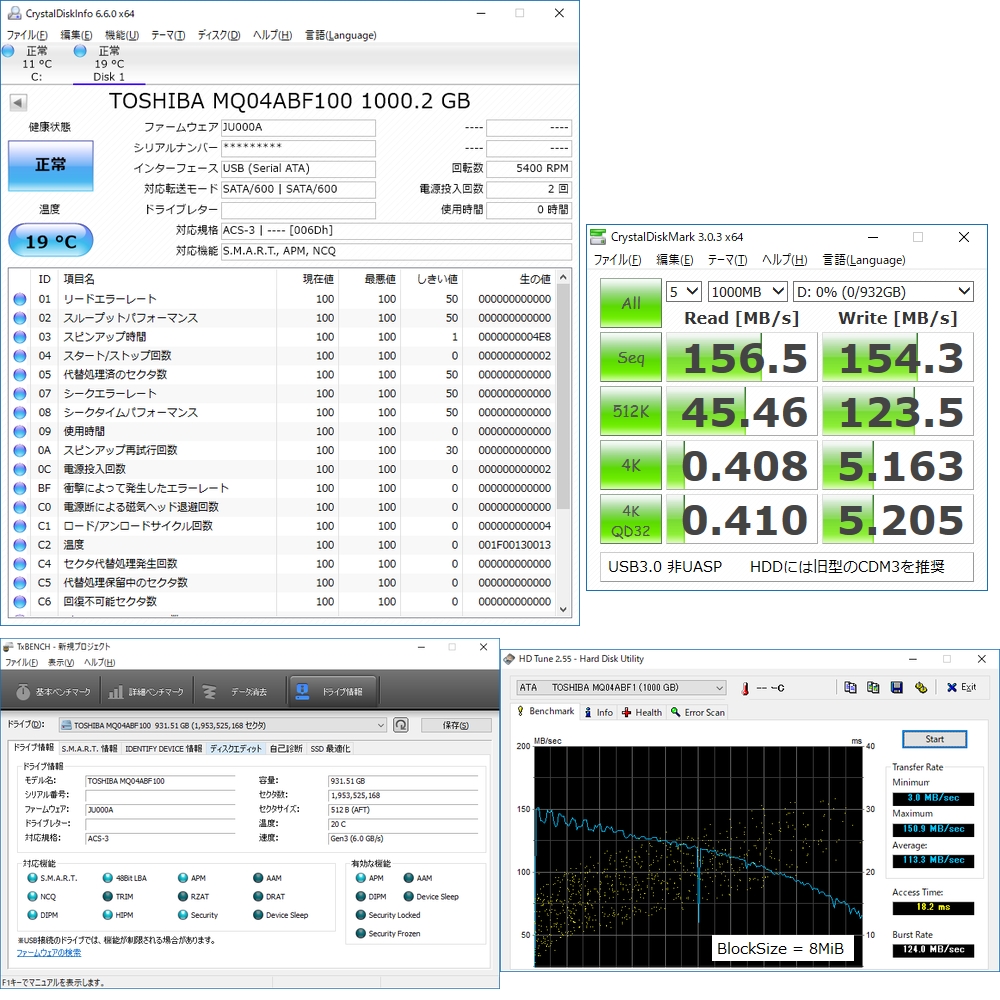Click NCQ indicator in TxBENCH 対応機能
The width and height of the screenshot is (1000, 1000).
coord(32,896)
